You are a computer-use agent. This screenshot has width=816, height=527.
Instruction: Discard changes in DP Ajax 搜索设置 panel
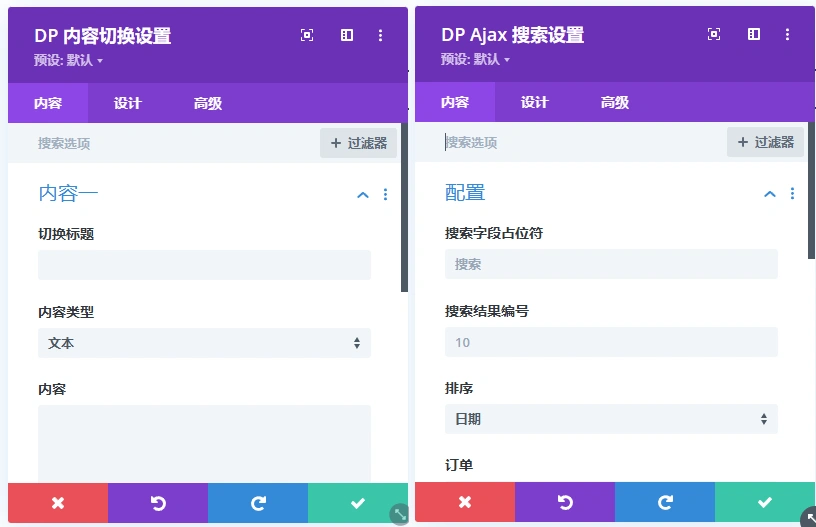465,502
